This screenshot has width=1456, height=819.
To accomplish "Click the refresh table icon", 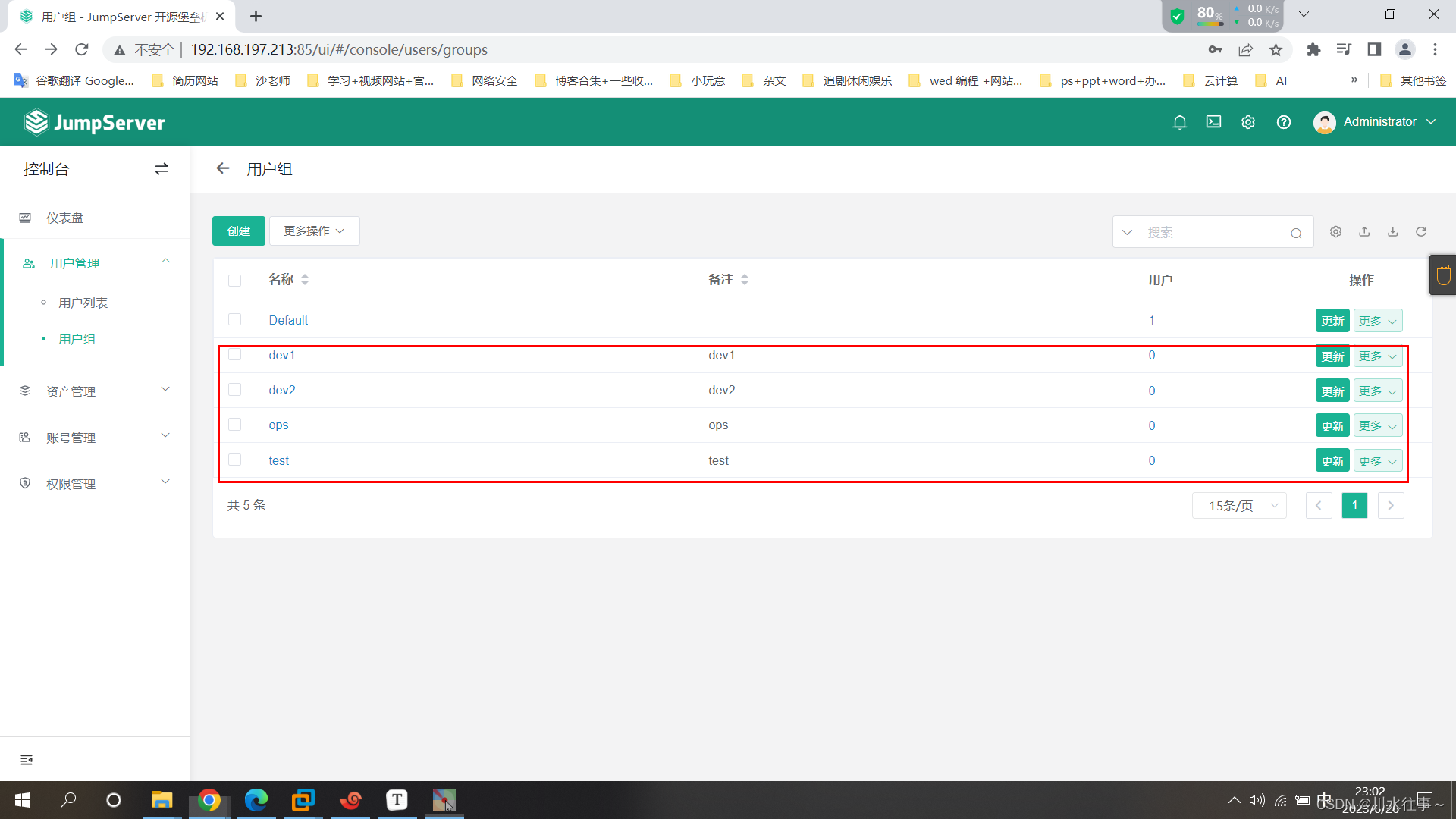I will [1421, 232].
